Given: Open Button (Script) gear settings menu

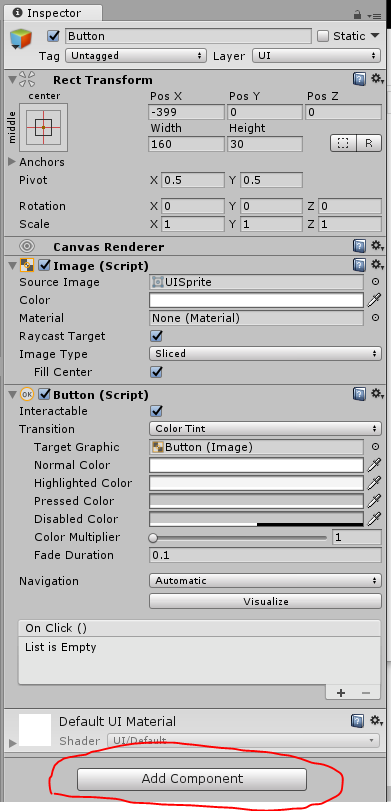Looking at the screenshot, I should [x=377, y=394].
